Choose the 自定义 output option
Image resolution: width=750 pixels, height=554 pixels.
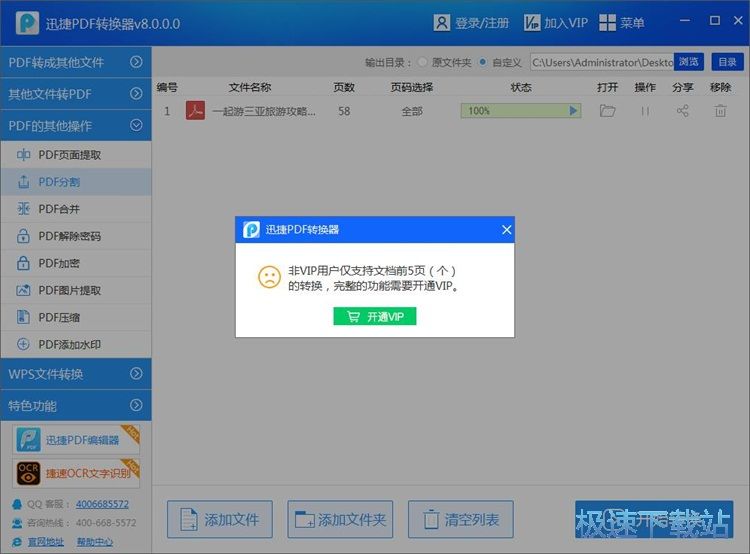[x=483, y=62]
